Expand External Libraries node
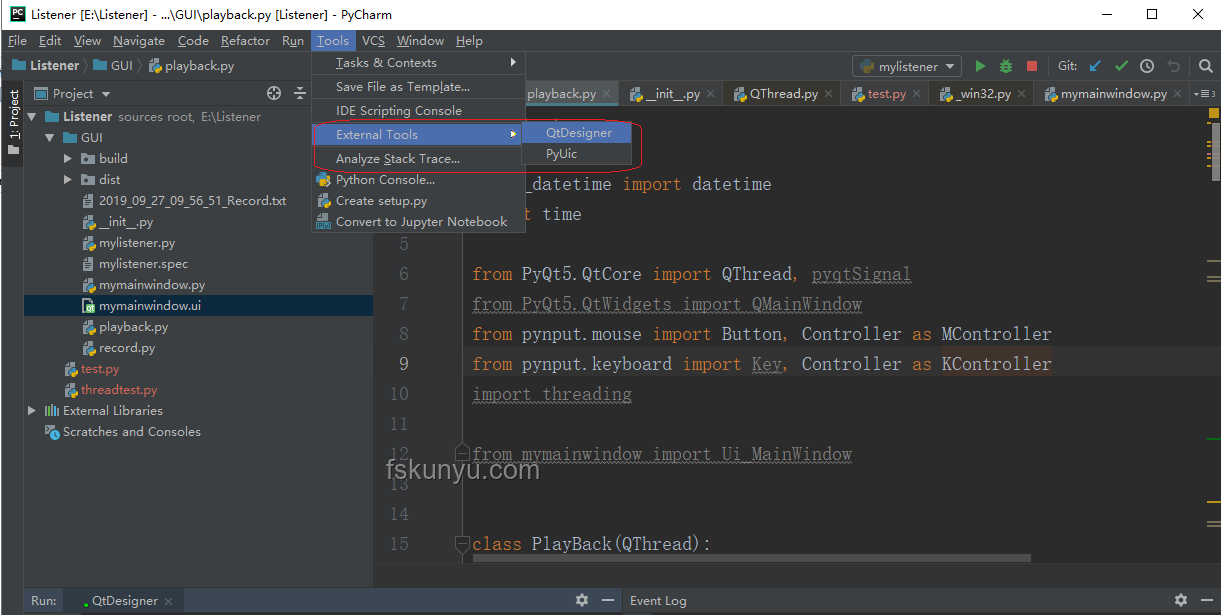 32,410
